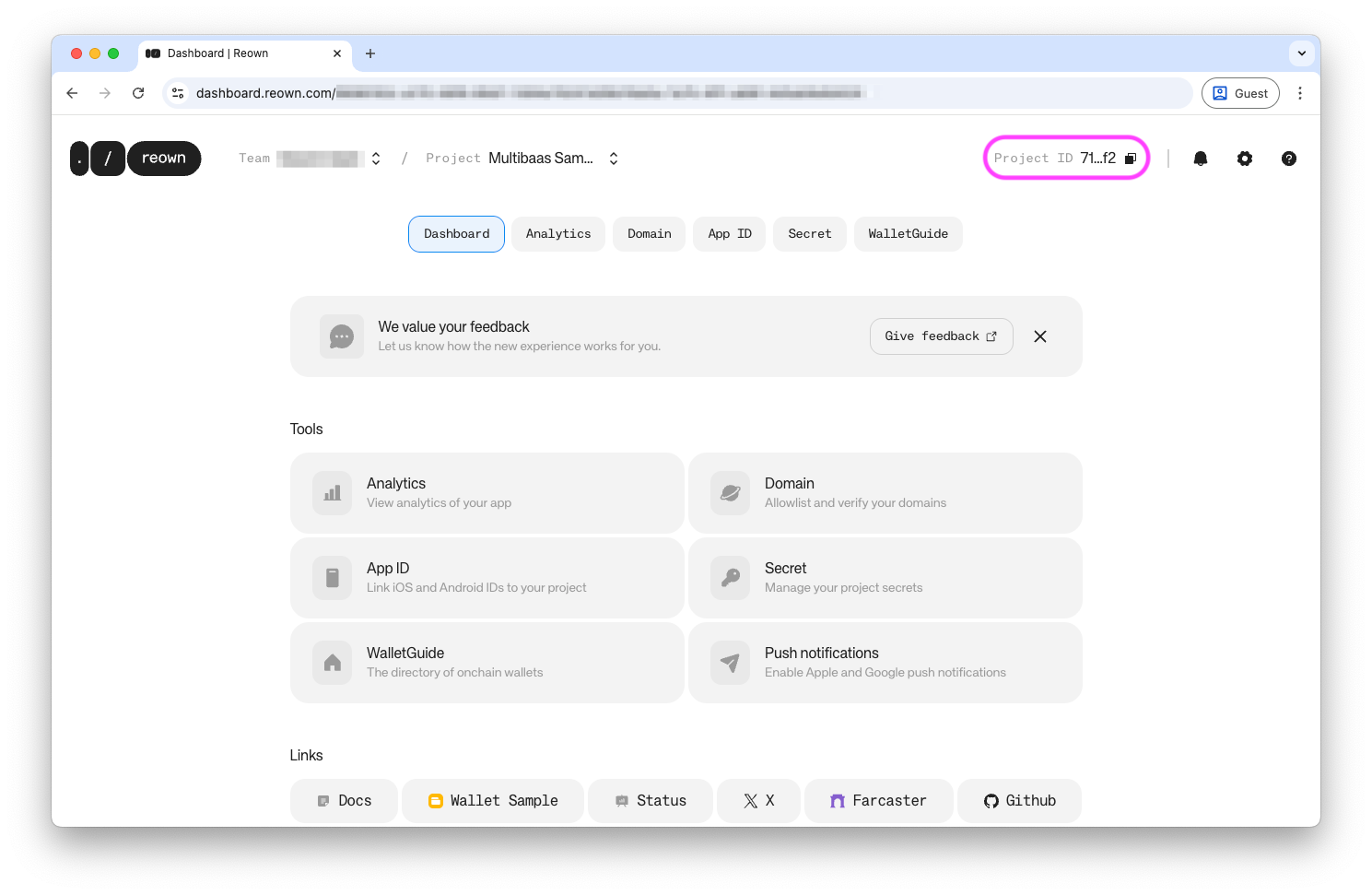Expand the Team selector chevron
The height and width of the screenshot is (895, 1372).
click(375, 158)
